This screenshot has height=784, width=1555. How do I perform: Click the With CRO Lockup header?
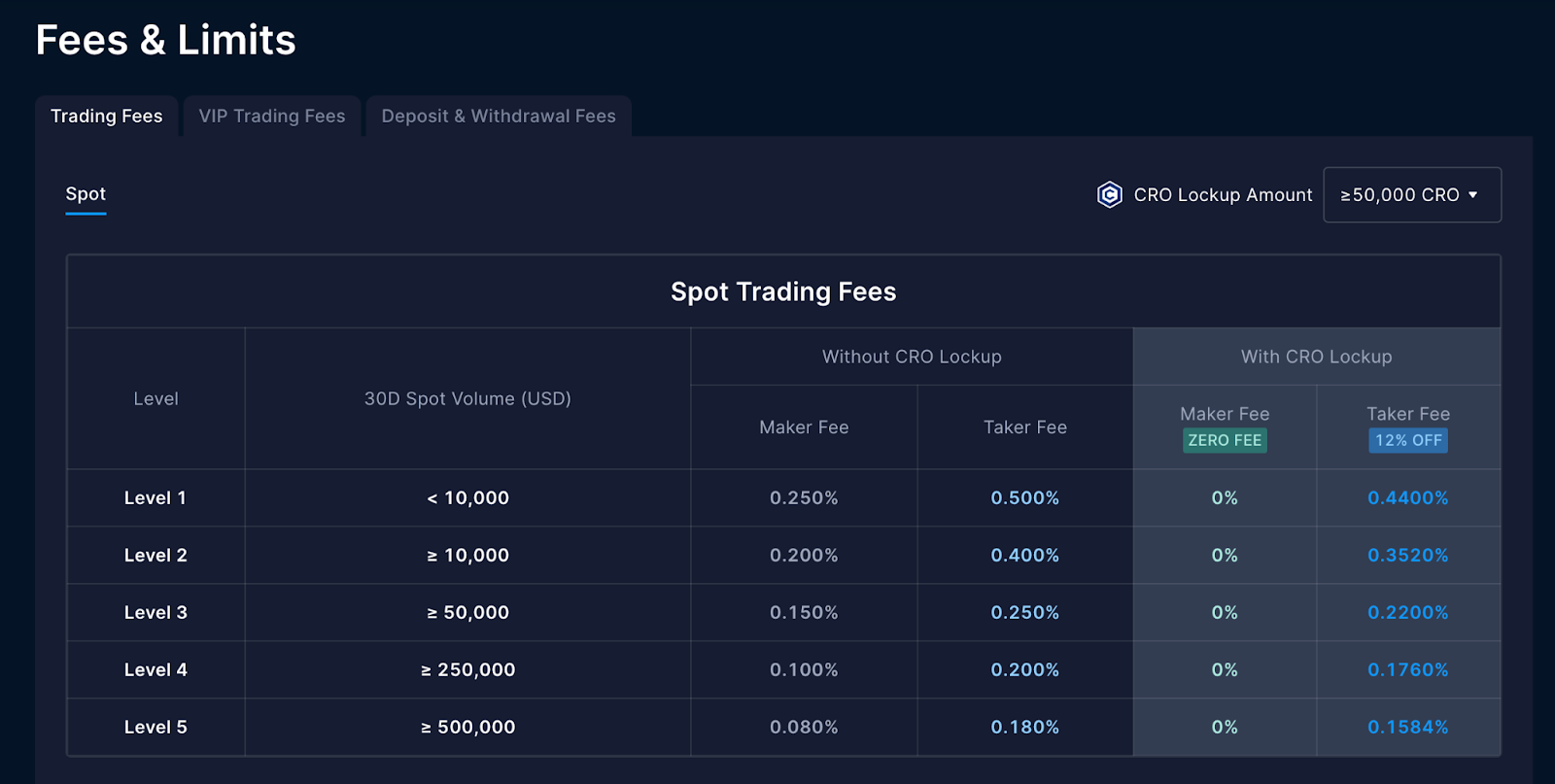click(1317, 357)
